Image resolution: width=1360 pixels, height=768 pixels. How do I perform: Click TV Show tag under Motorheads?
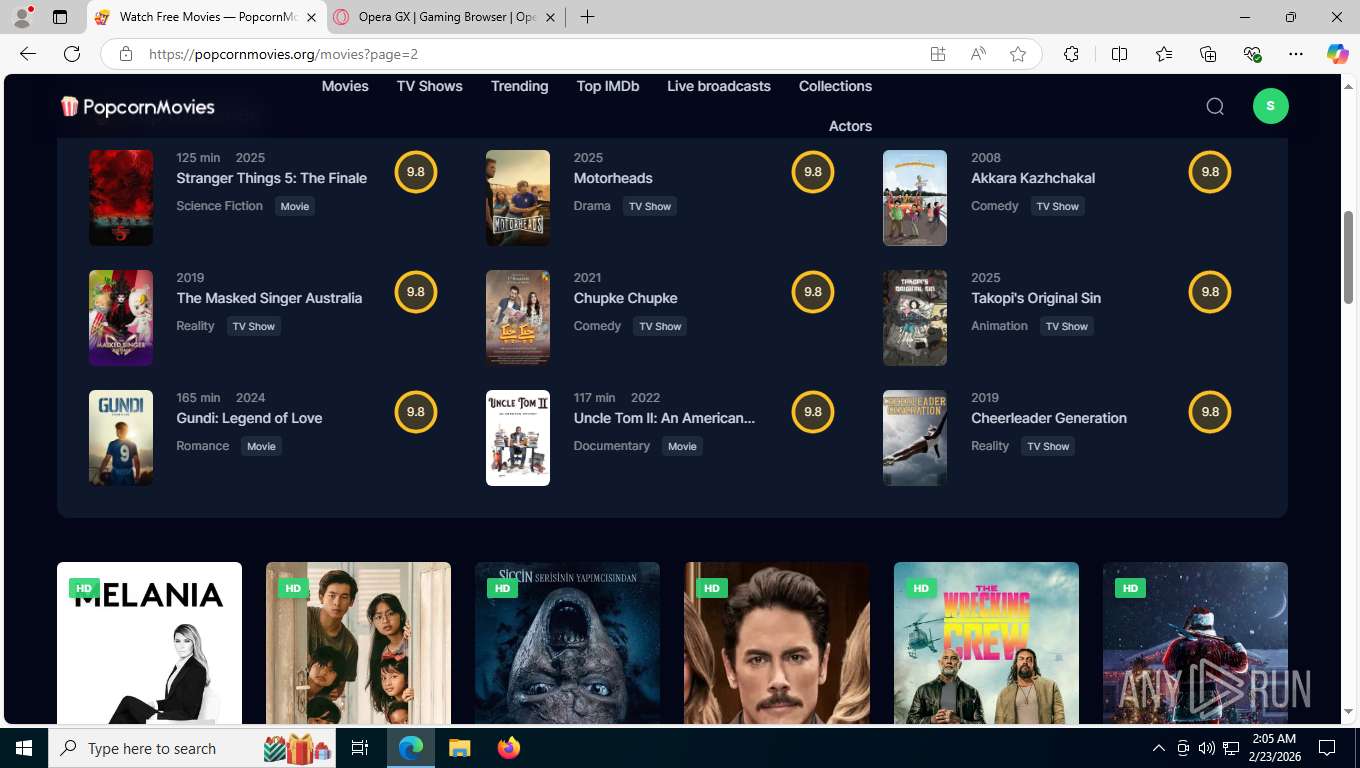(x=650, y=206)
